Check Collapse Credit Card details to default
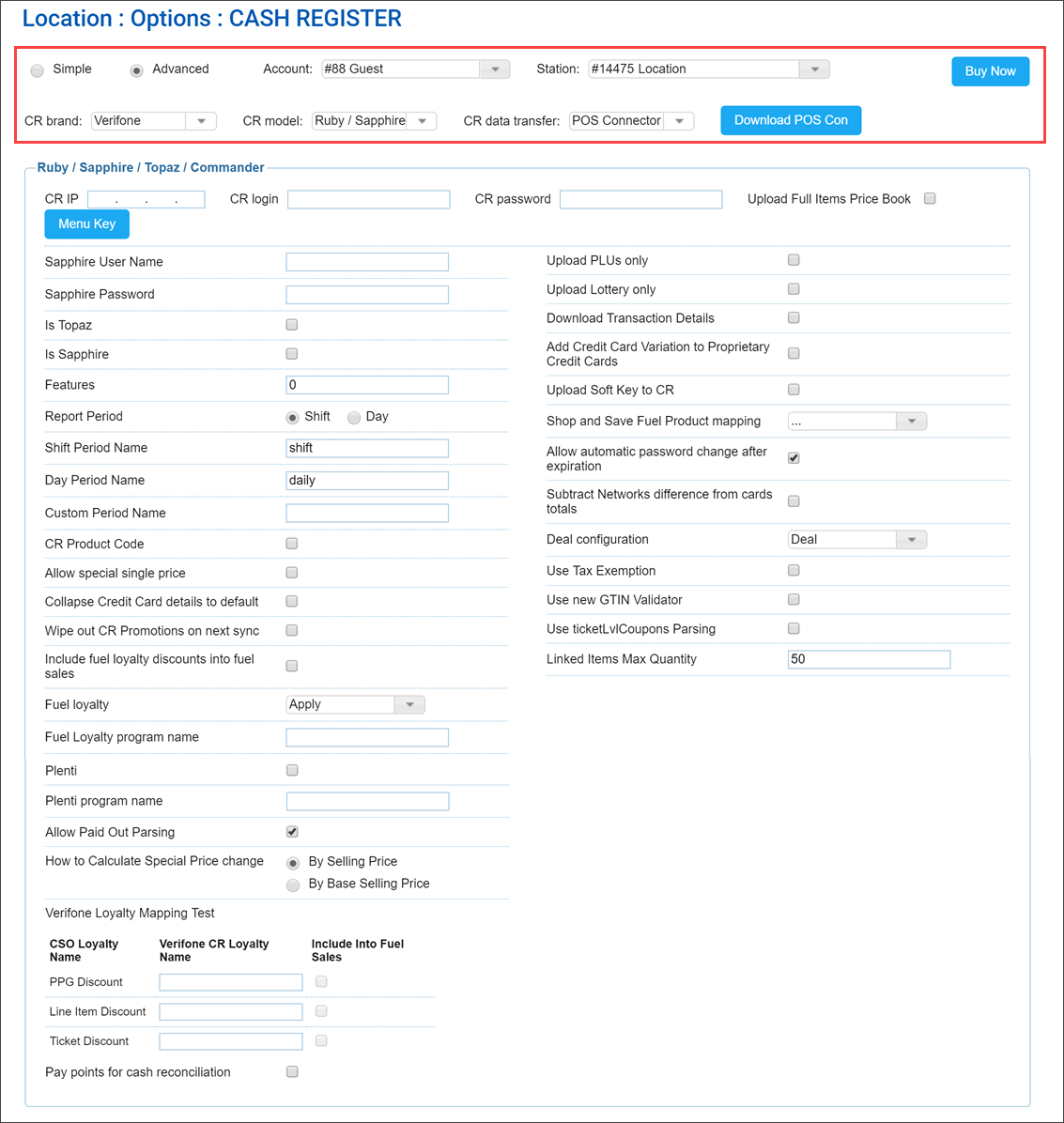Viewport: 1064px width, 1123px height. 292,601
